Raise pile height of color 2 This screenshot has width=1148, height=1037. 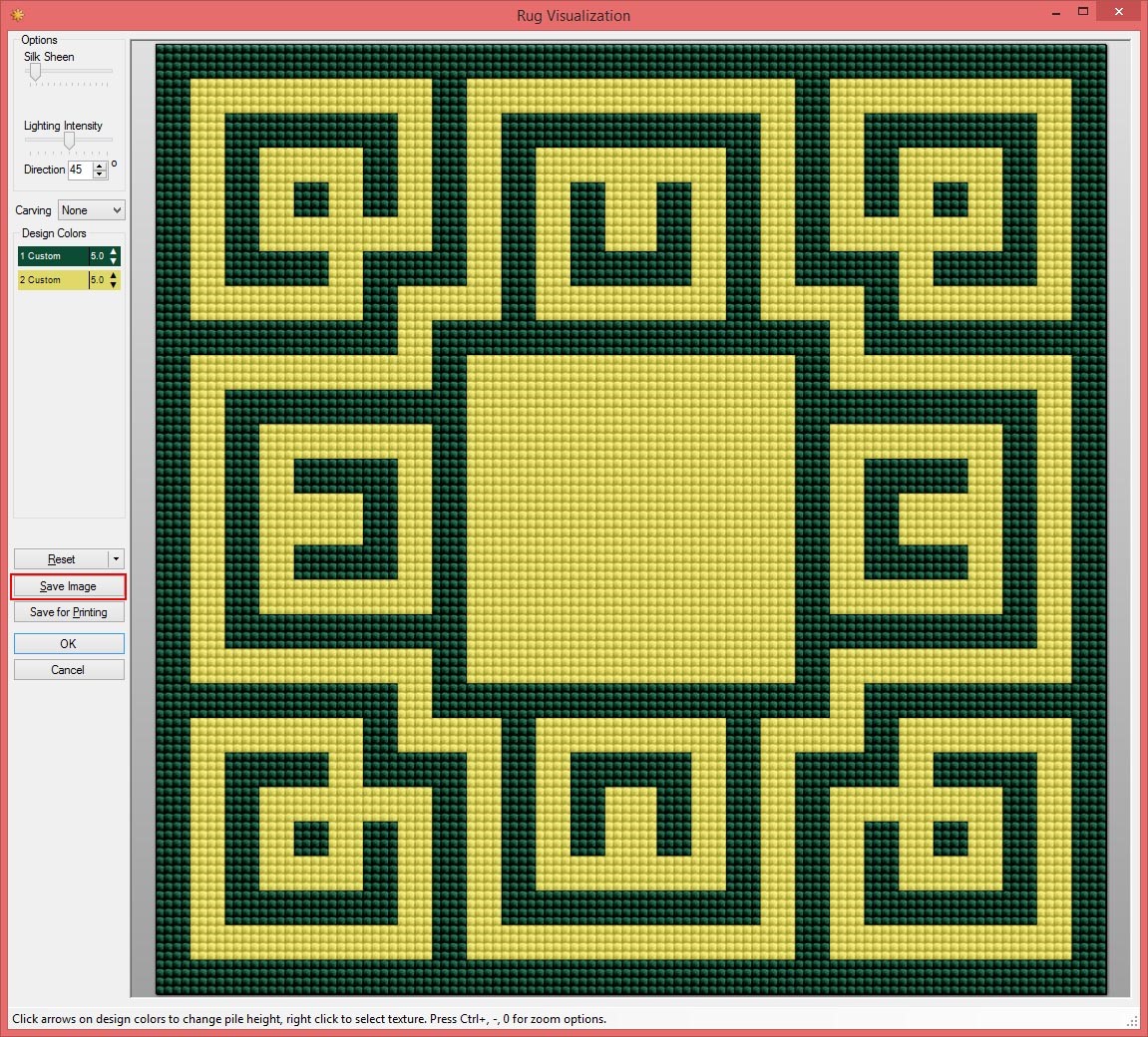pyautogui.click(x=114, y=276)
